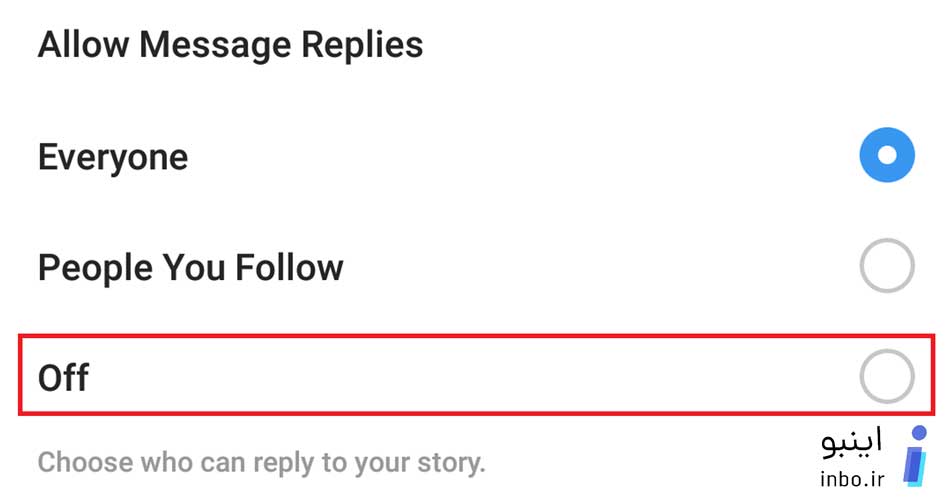Click the blank area of the People You Follow row
Viewport: 950px width, 500px height.
600,266
